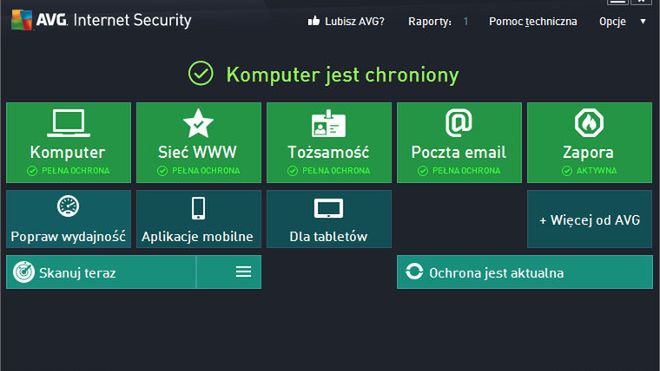Click the Skanuj teraz radar icon
Viewport: 660px width, 371px height.
click(24, 272)
